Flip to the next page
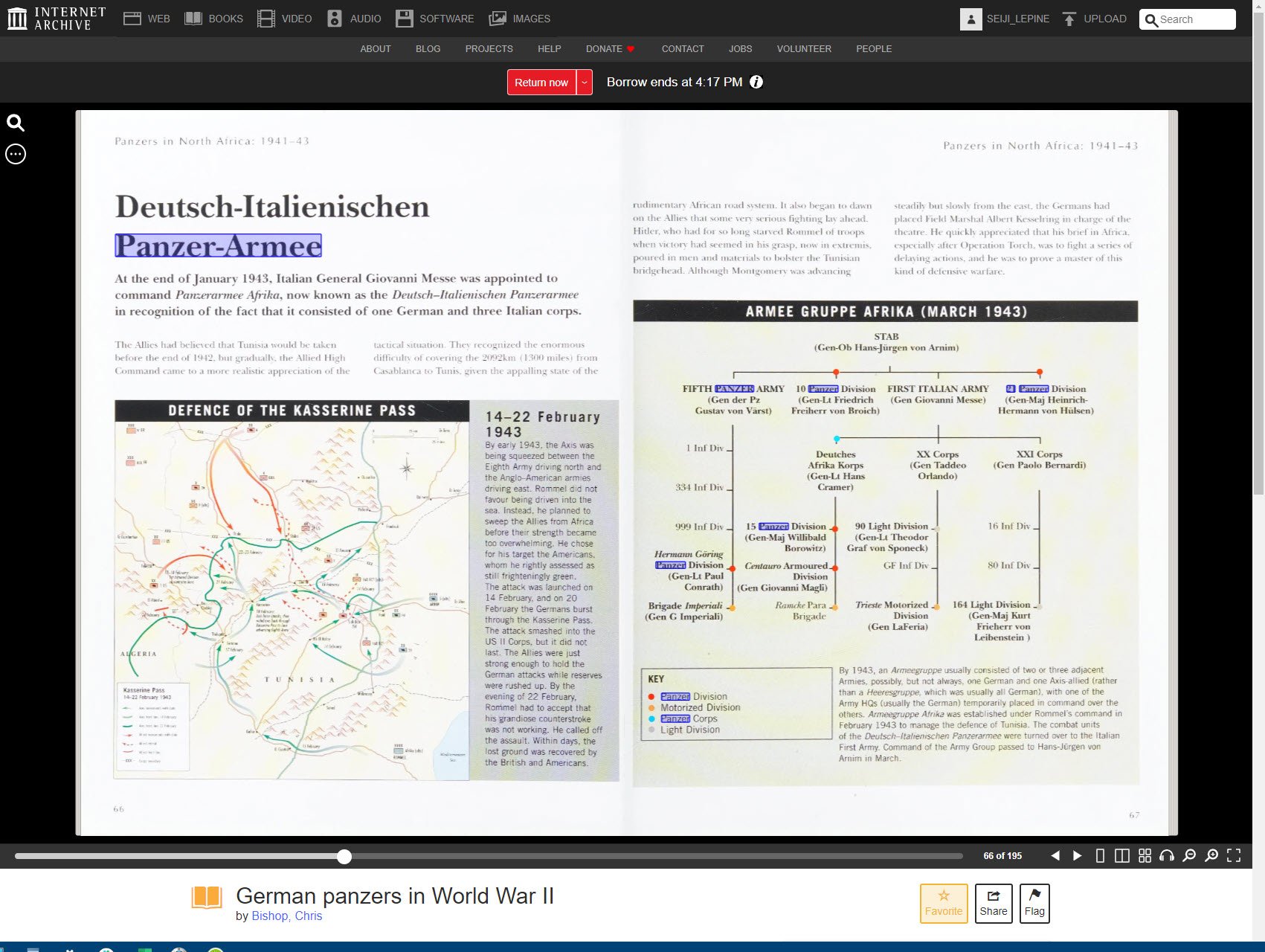Image resolution: width=1265 pixels, height=952 pixels. click(x=1077, y=856)
